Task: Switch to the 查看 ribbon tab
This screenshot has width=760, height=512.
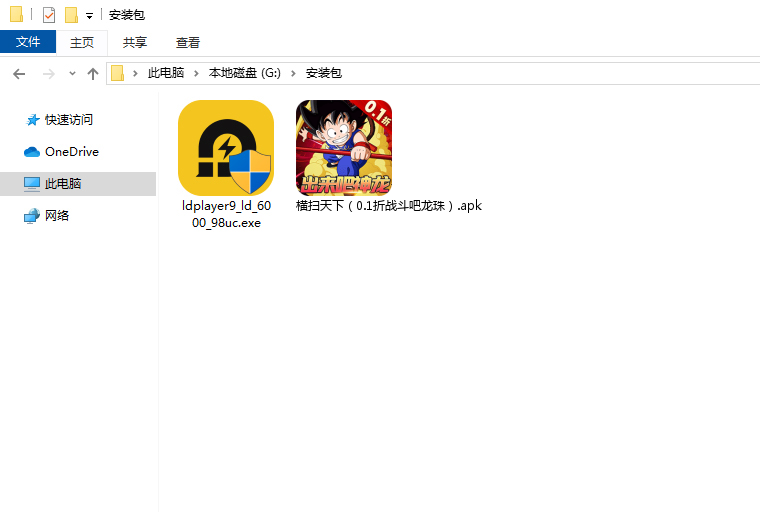Action: tap(188, 42)
